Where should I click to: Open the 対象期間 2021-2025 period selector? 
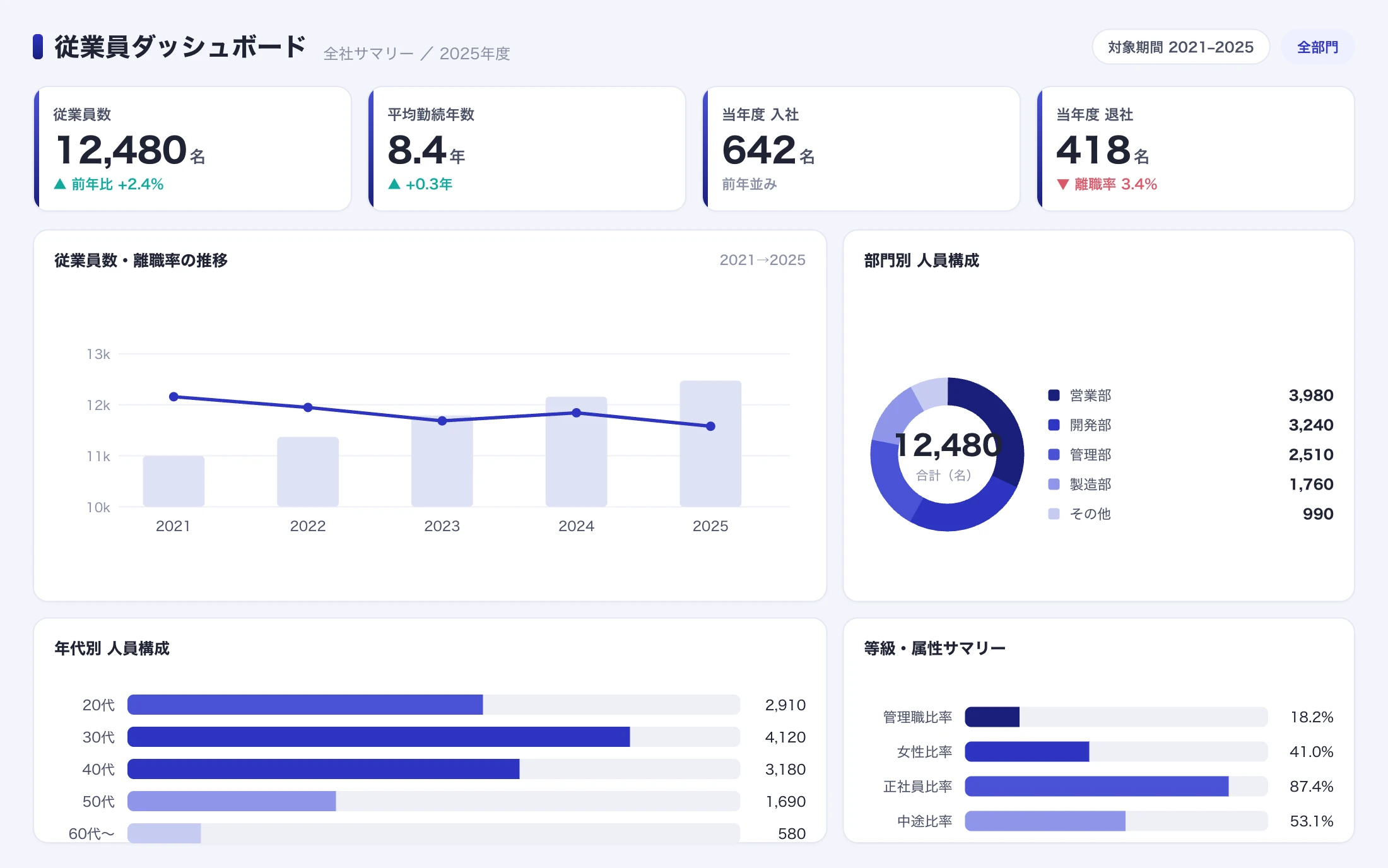tap(1180, 47)
